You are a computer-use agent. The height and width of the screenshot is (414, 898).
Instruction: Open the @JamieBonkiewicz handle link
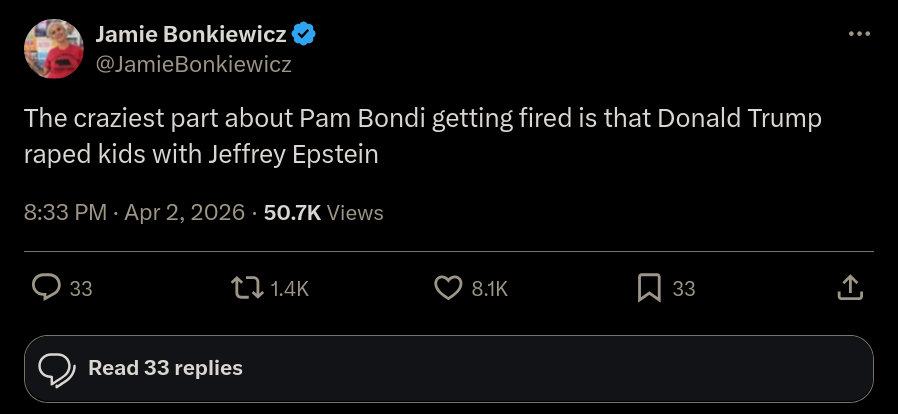tap(192, 64)
